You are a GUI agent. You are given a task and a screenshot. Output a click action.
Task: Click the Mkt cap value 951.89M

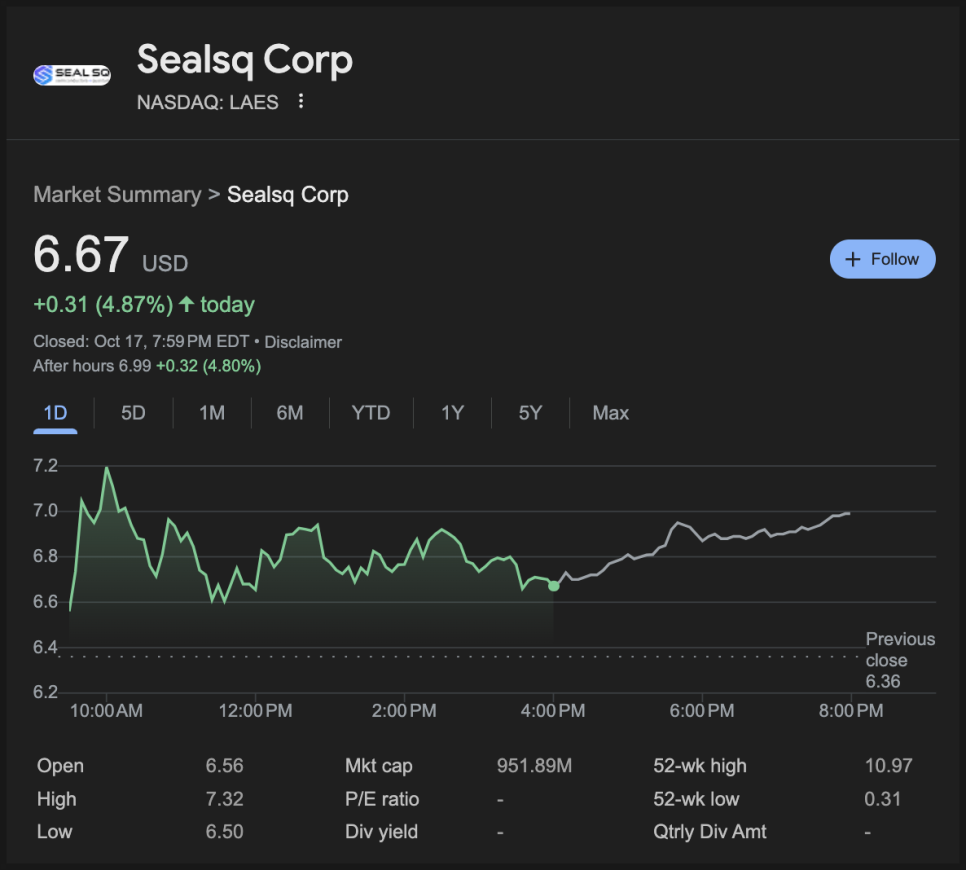coord(534,766)
